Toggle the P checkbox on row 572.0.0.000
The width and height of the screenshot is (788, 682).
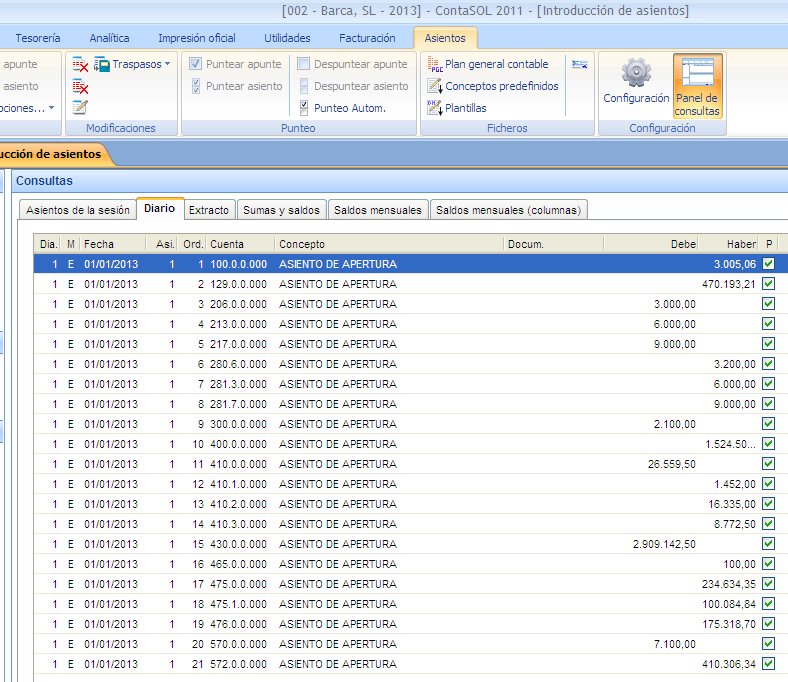click(768, 664)
